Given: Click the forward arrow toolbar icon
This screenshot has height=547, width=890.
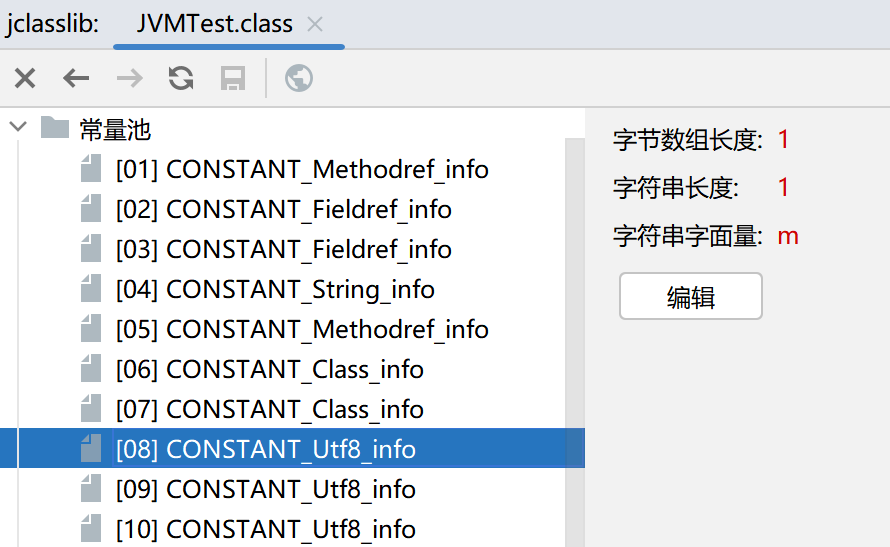Looking at the screenshot, I should tap(129, 78).
